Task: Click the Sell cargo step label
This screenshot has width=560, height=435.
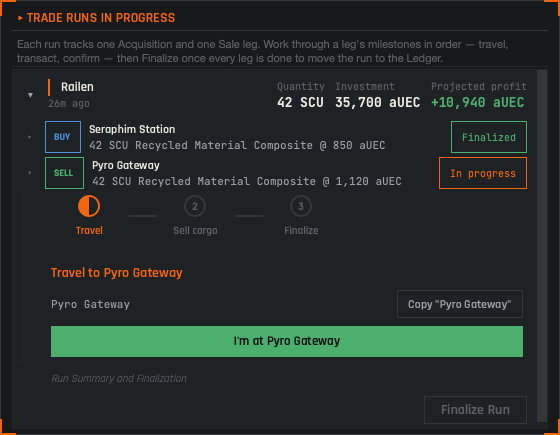Action: pyautogui.click(x=195, y=231)
